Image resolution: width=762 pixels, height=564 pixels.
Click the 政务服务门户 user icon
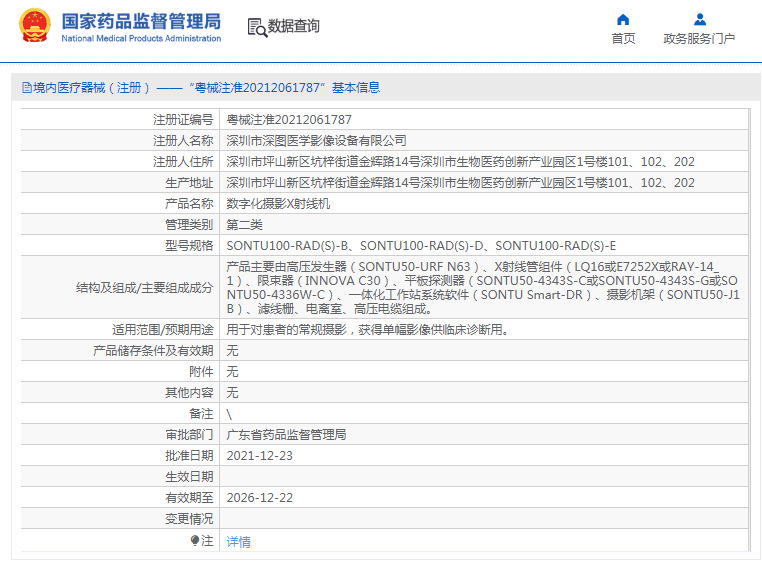(x=700, y=19)
